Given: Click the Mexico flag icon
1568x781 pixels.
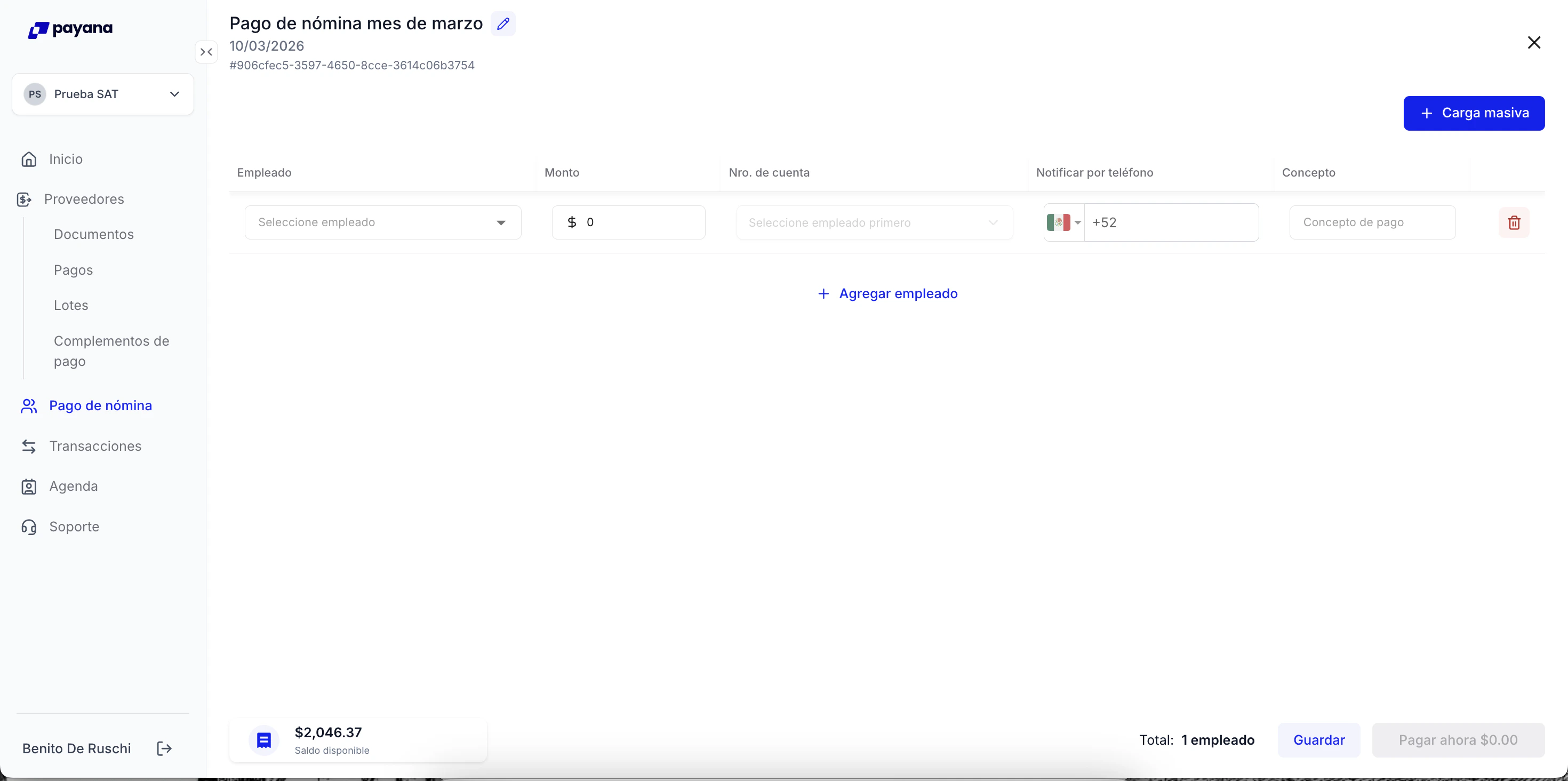Looking at the screenshot, I should (x=1059, y=223).
